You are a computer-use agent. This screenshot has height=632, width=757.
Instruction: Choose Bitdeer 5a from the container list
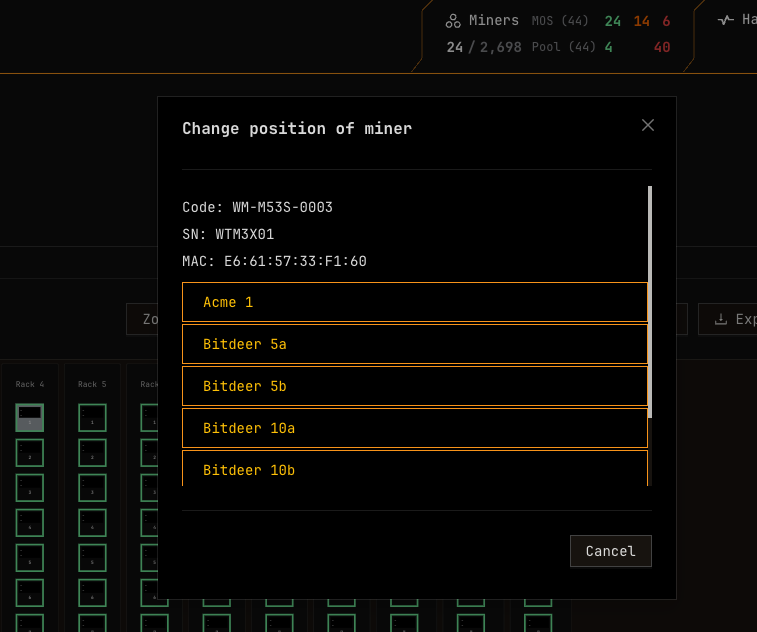pyautogui.click(x=415, y=344)
